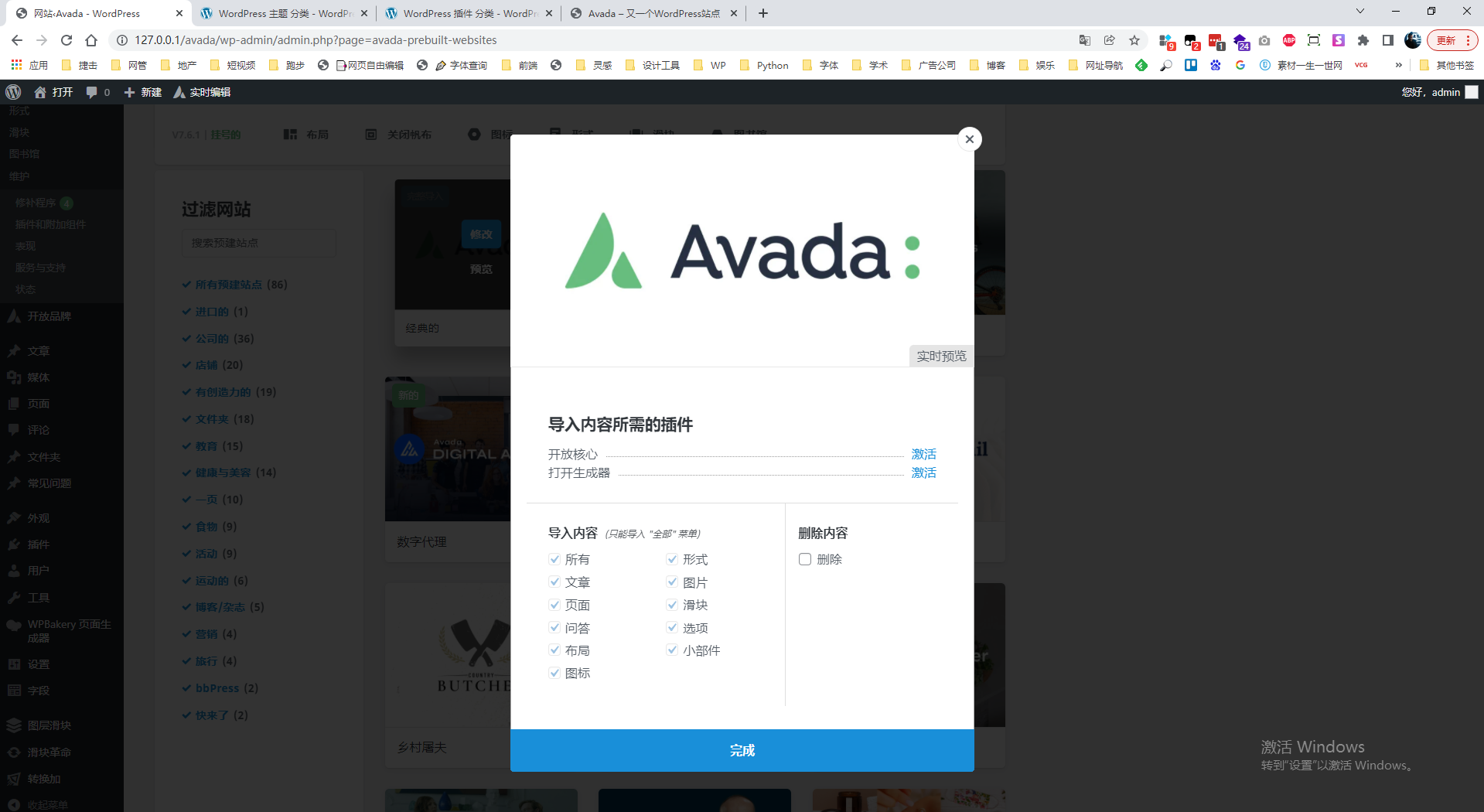Open the 设计工具 bookmarks folder

tap(652, 65)
